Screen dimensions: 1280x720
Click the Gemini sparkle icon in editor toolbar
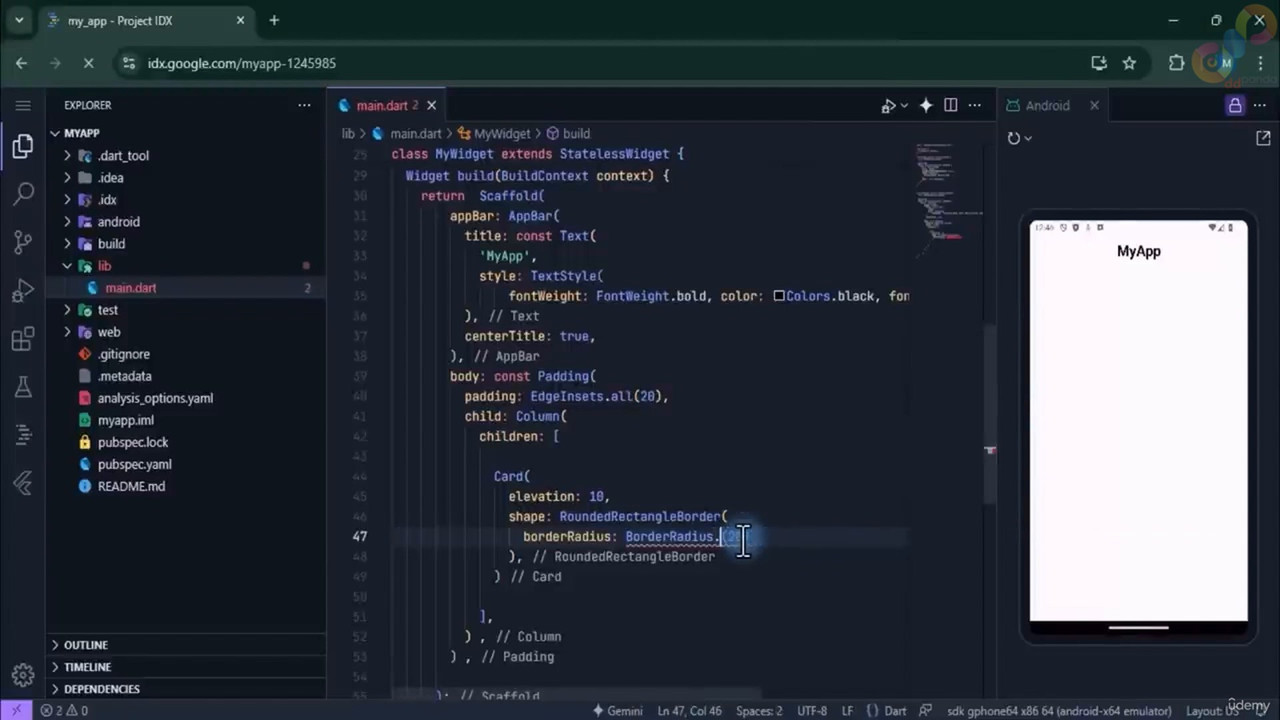click(x=926, y=105)
